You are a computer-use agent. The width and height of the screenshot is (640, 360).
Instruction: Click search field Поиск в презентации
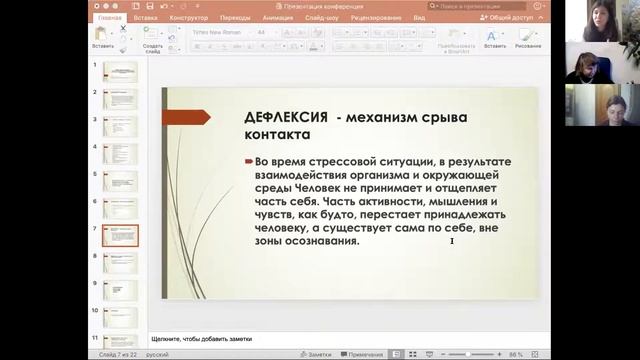(477, 6)
